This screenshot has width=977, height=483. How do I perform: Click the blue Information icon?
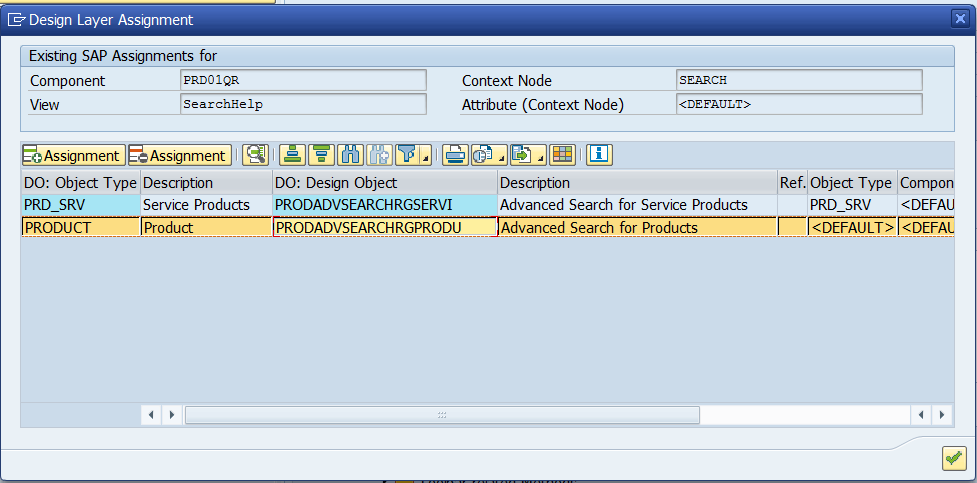coord(599,155)
